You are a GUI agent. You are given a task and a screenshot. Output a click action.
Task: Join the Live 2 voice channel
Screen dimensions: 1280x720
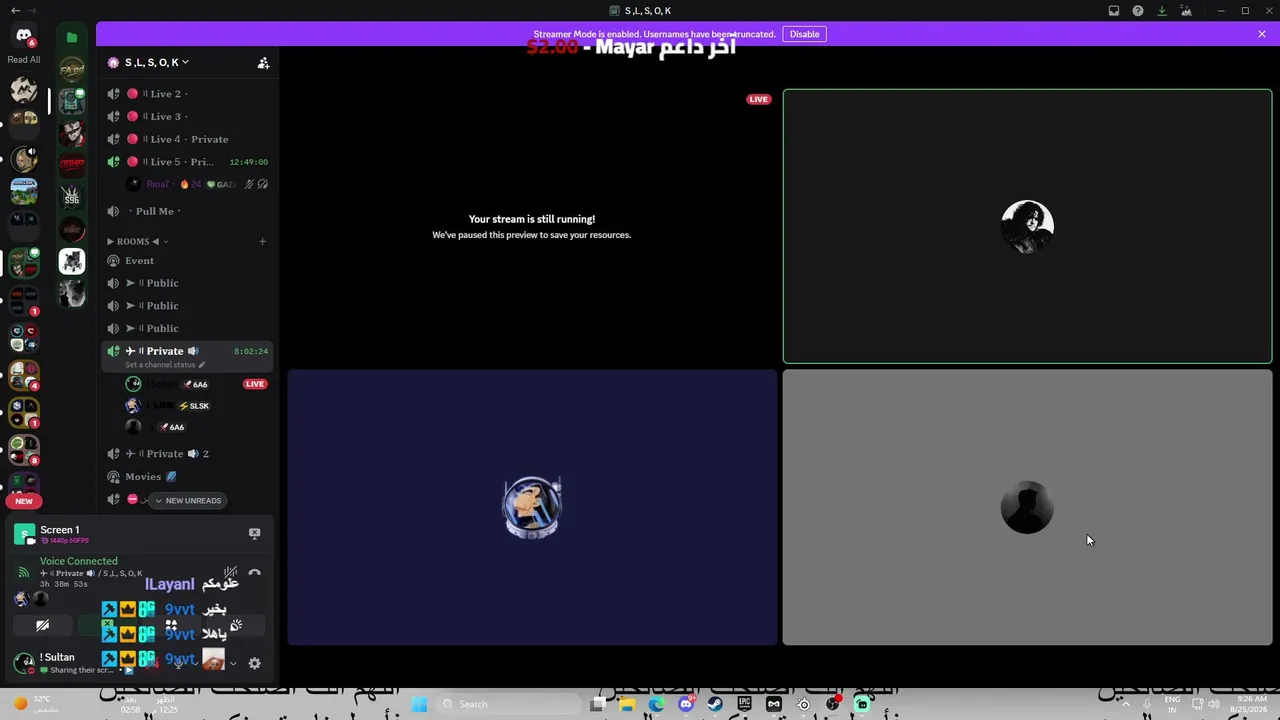[x=187, y=94]
